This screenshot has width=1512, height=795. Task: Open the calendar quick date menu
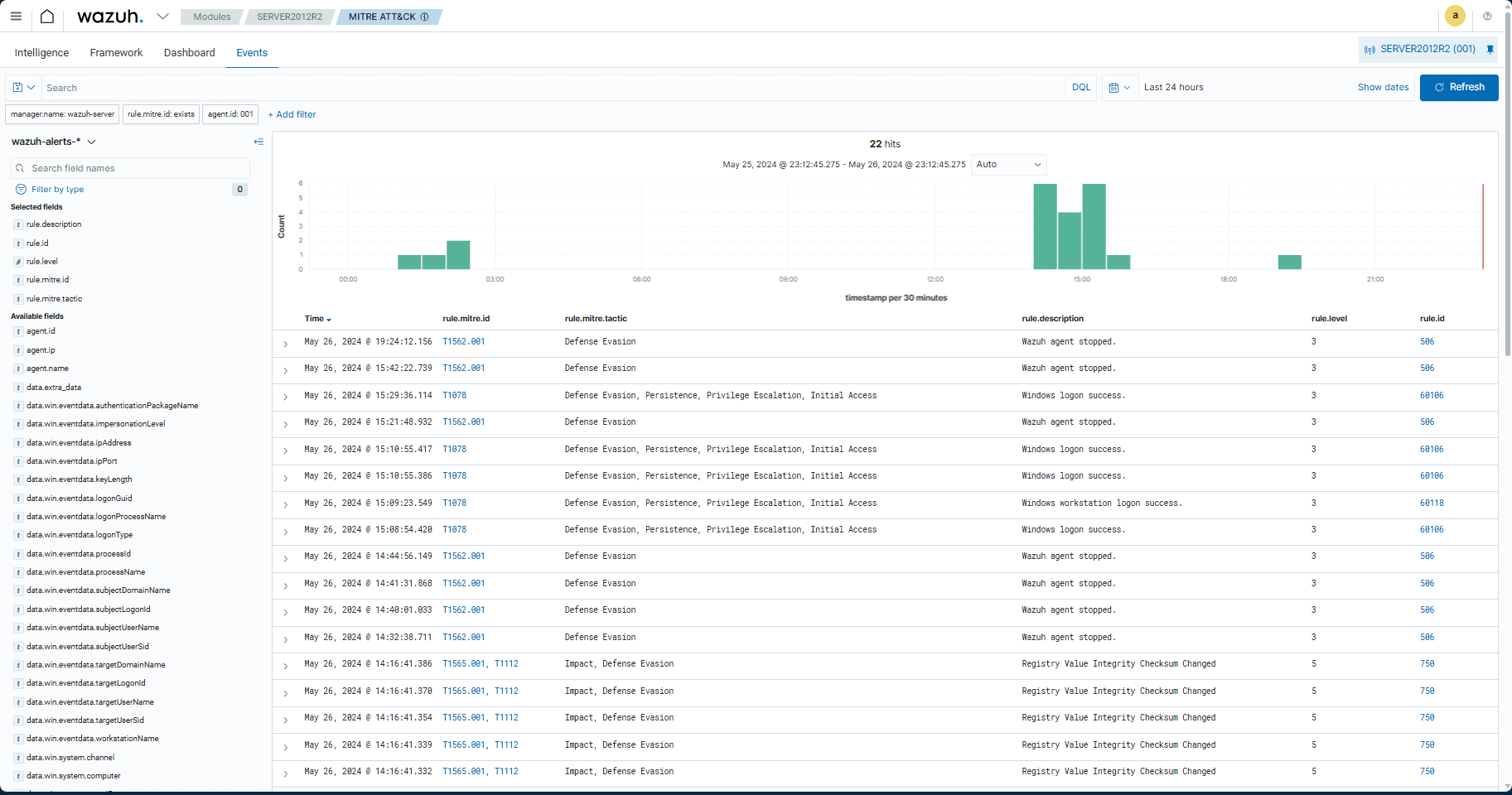tap(1119, 87)
